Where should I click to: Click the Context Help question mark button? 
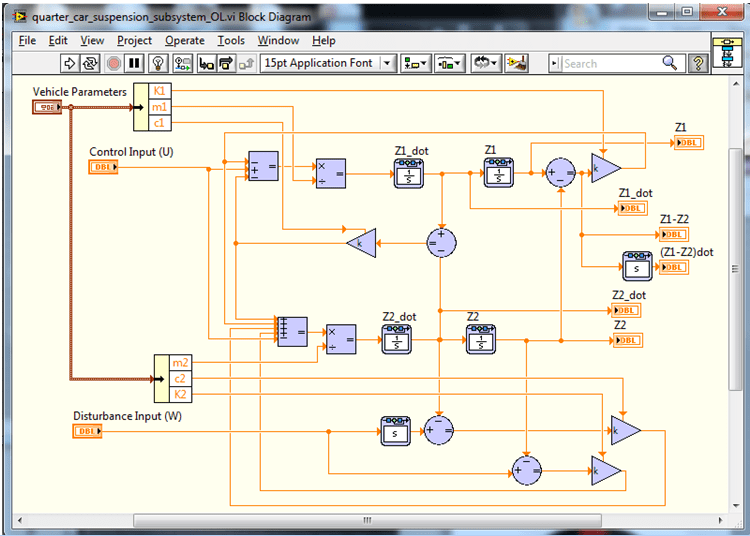click(x=698, y=63)
